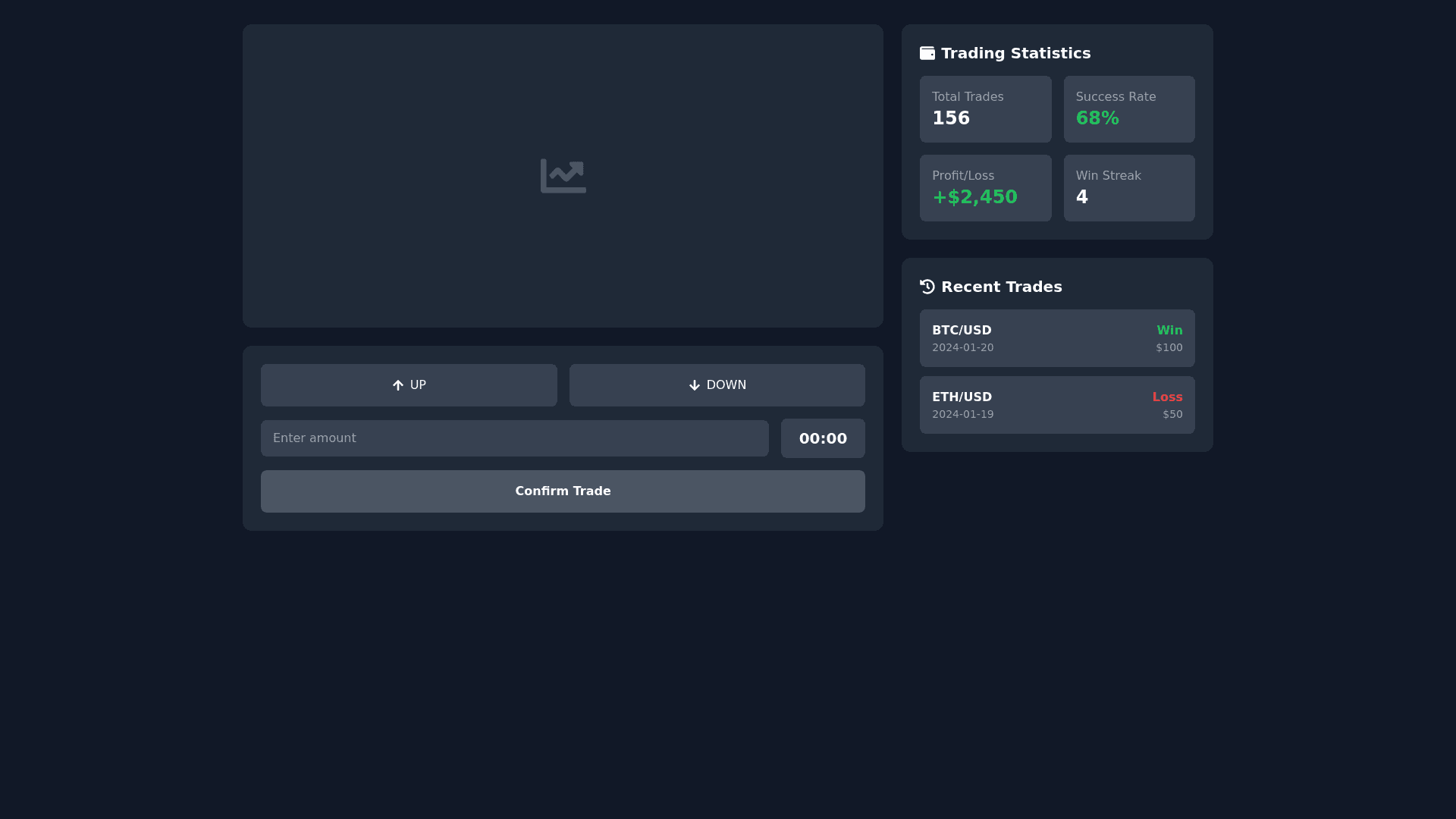Select the Profit/Loss +$2,450 value
Screen dimensions: 1456x819
(974, 196)
